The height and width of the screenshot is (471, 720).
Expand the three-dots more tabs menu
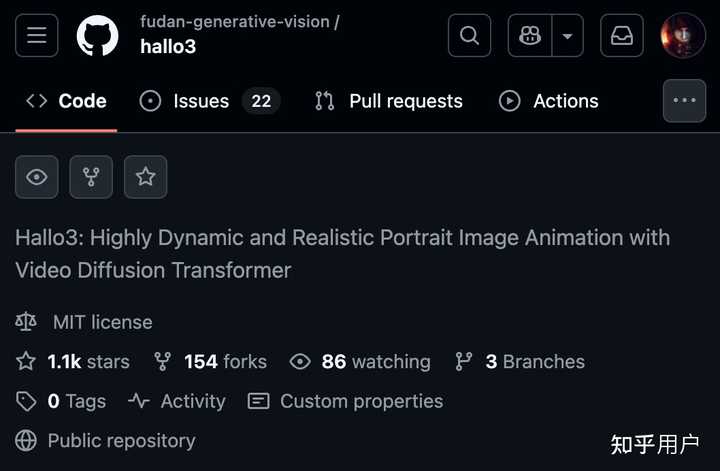[x=684, y=101]
